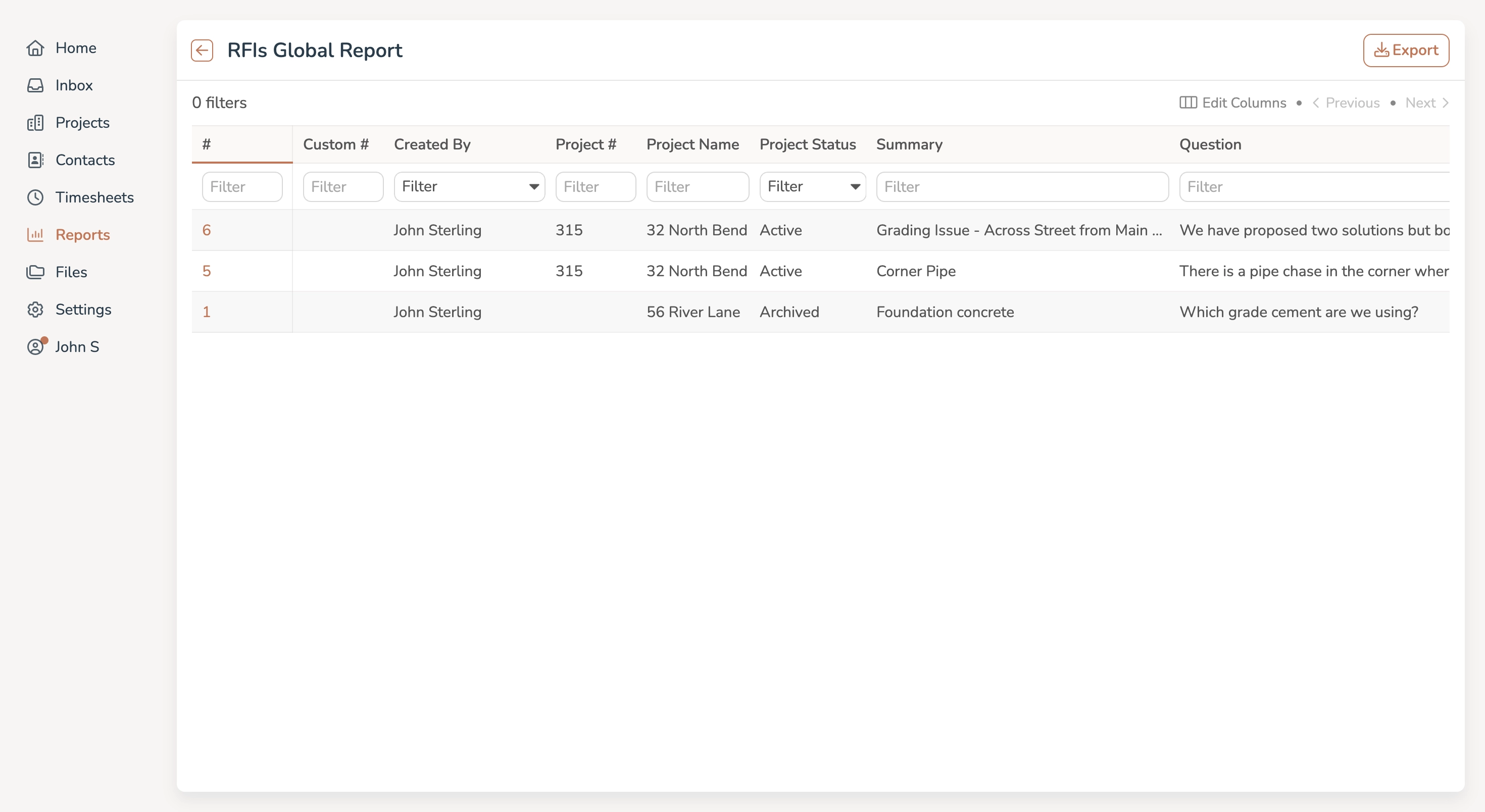1485x812 pixels.
Task: Select the Summary column header
Action: tap(909, 144)
